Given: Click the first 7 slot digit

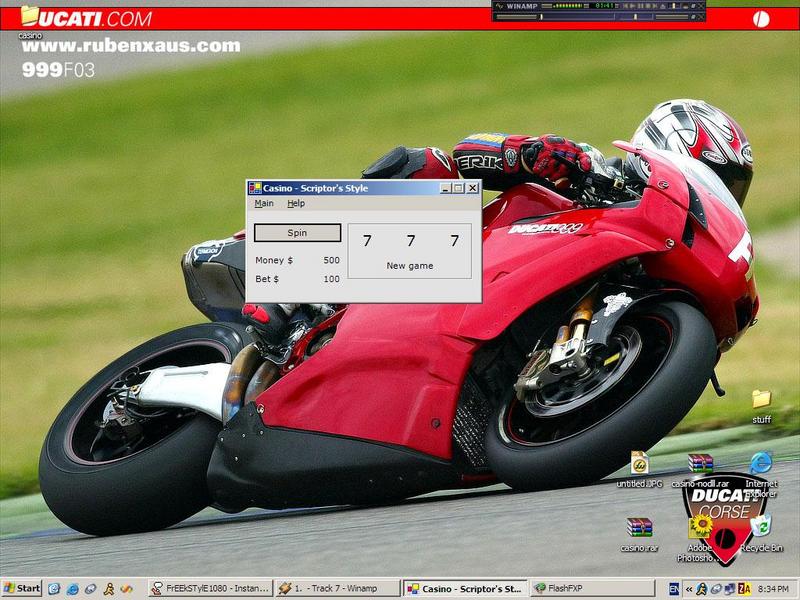Looking at the screenshot, I should point(367,240).
